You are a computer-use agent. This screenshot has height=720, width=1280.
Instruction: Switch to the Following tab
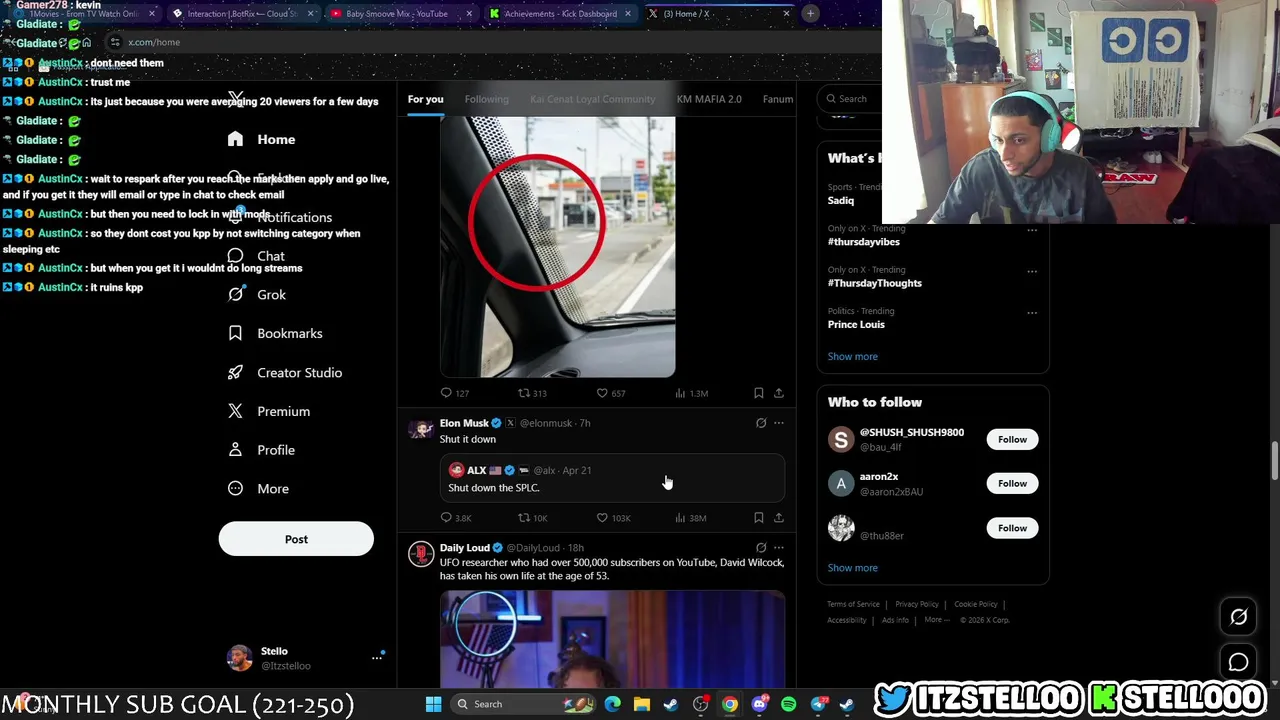click(486, 99)
